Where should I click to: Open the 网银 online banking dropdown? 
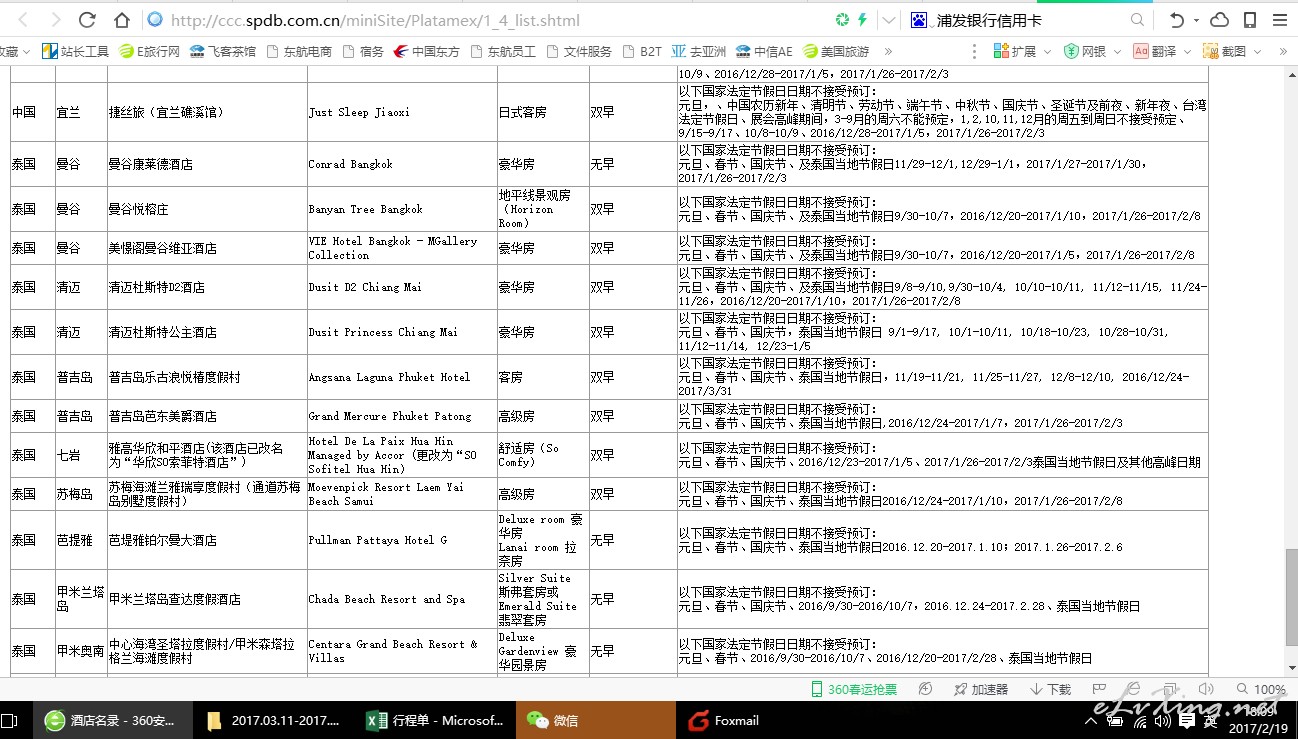point(1092,51)
